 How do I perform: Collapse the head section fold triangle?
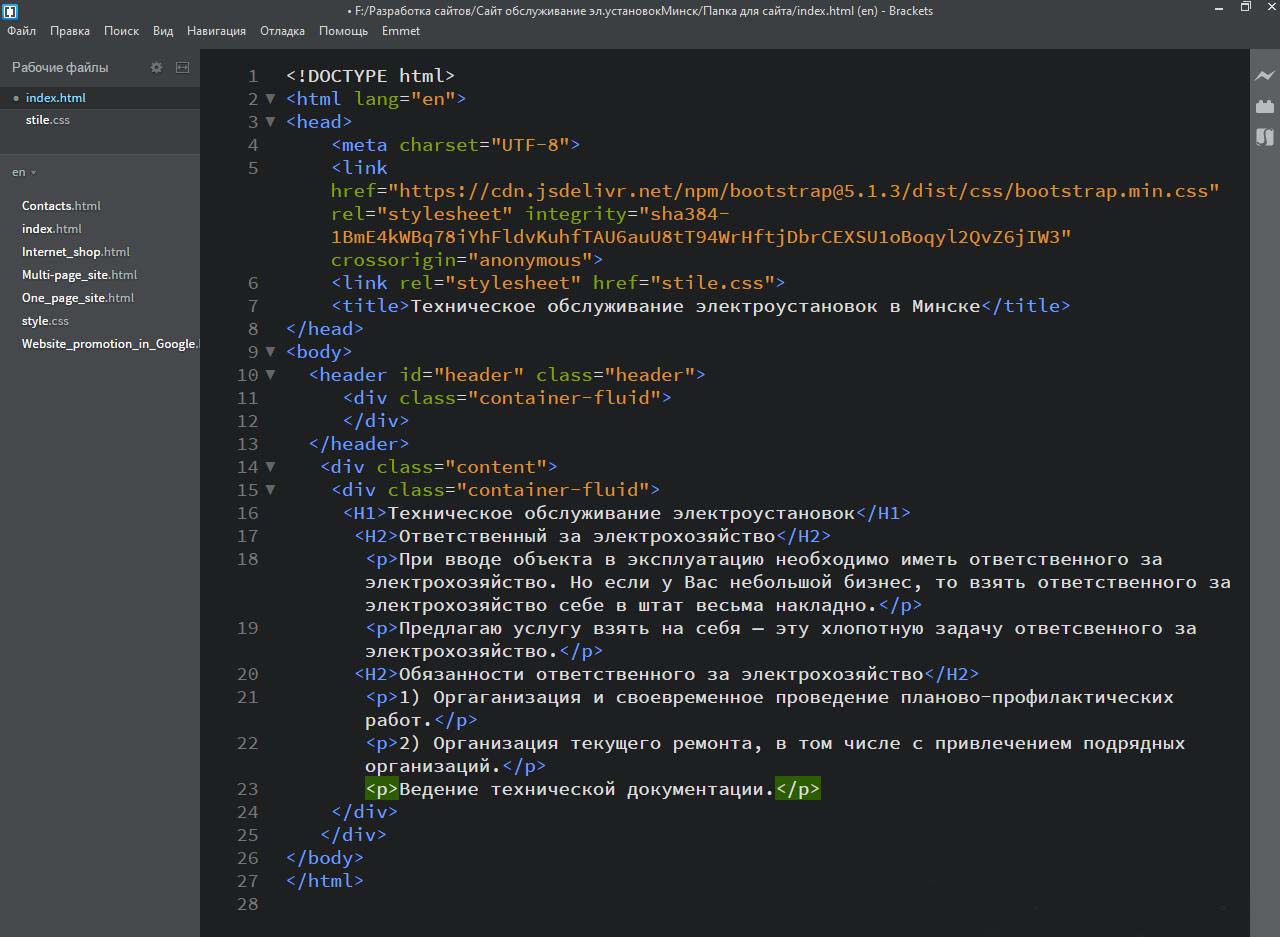pyautogui.click(x=269, y=122)
